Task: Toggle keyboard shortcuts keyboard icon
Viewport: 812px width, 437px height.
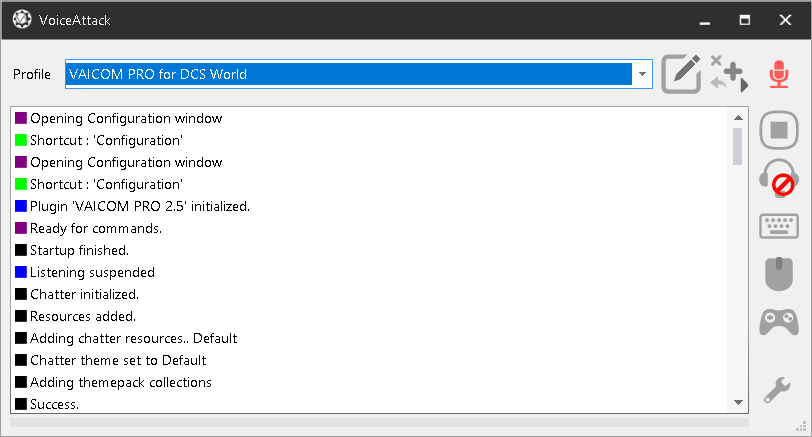Action: pyautogui.click(x=779, y=226)
